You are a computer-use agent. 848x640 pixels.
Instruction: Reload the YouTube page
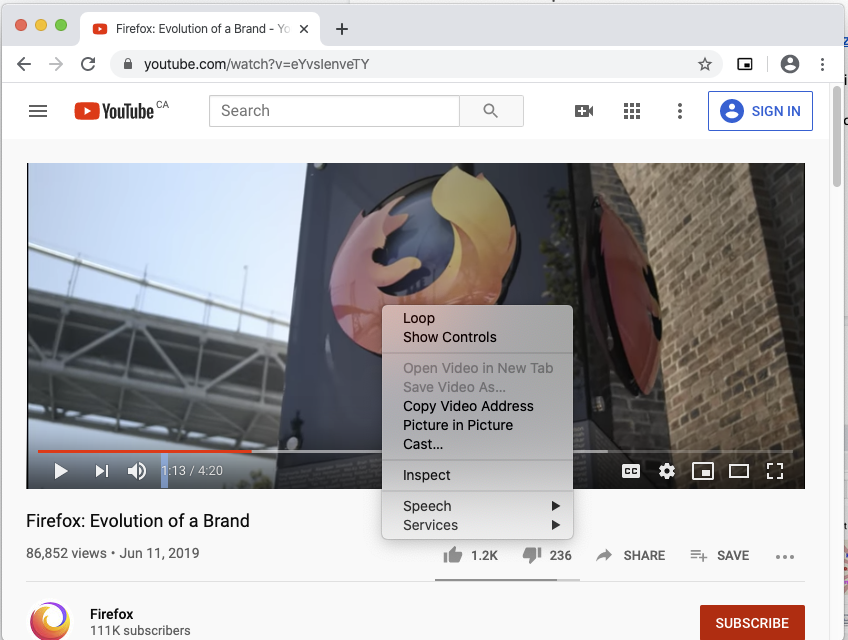click(x=88, y=64)
